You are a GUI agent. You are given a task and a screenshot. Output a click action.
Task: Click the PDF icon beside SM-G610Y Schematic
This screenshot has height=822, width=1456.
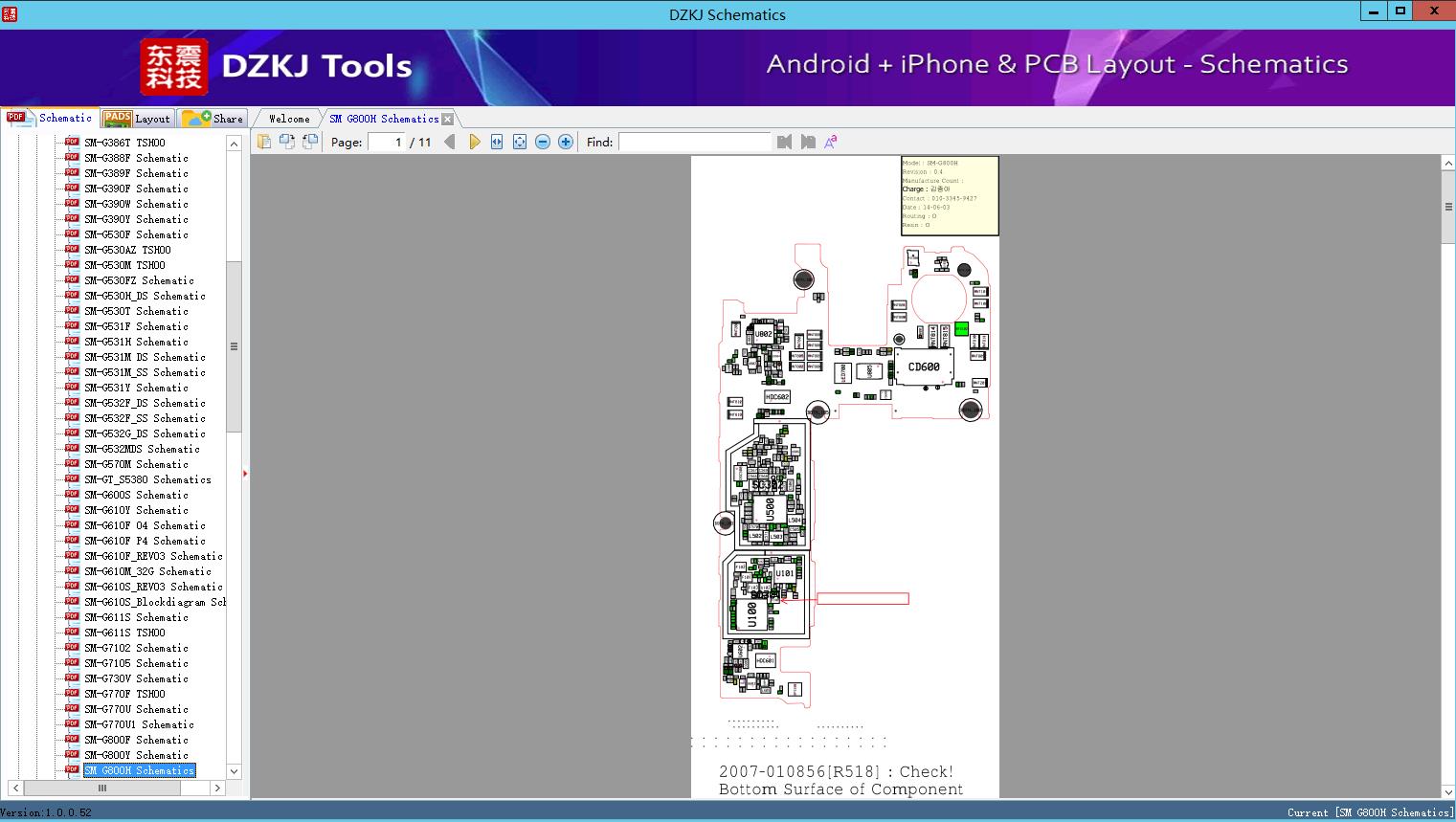(x=72, y=509)
